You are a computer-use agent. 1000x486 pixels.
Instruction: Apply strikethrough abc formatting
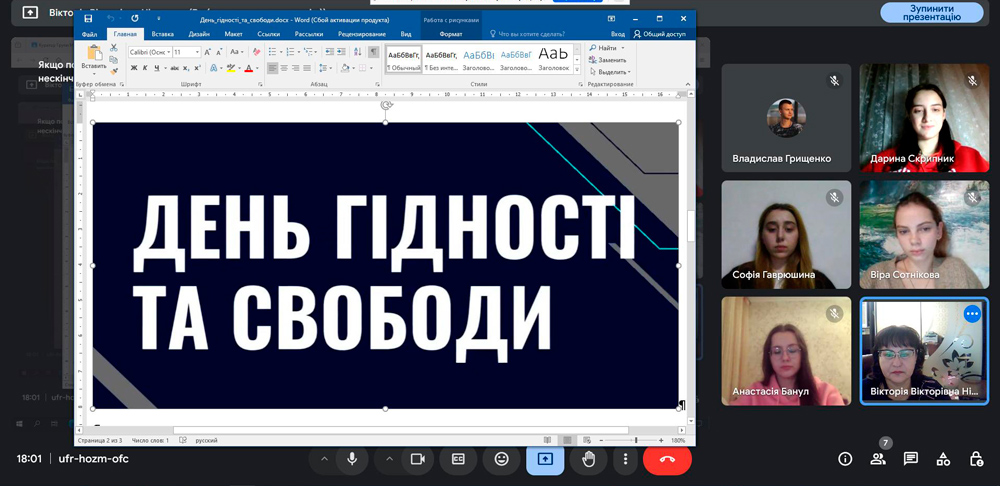[x=175, y=68]
